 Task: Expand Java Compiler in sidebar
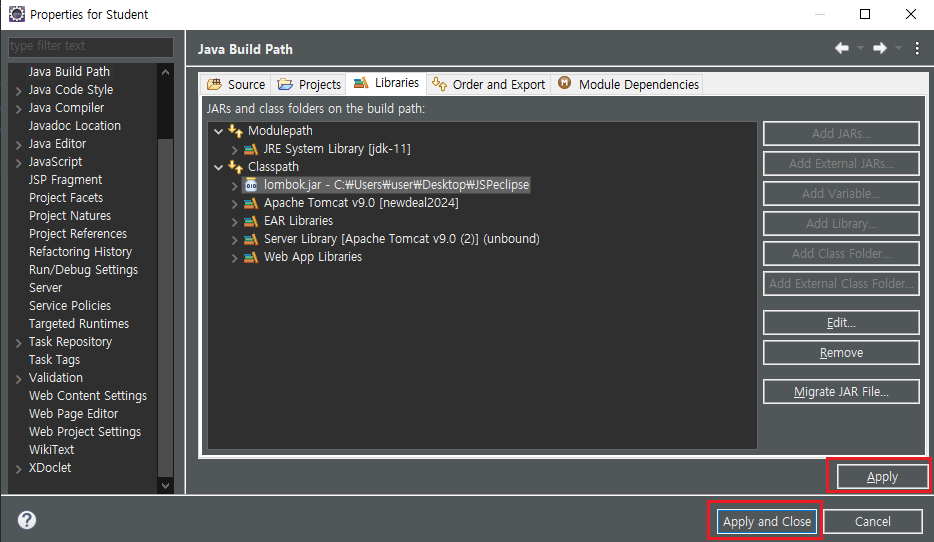click(18, 109)
